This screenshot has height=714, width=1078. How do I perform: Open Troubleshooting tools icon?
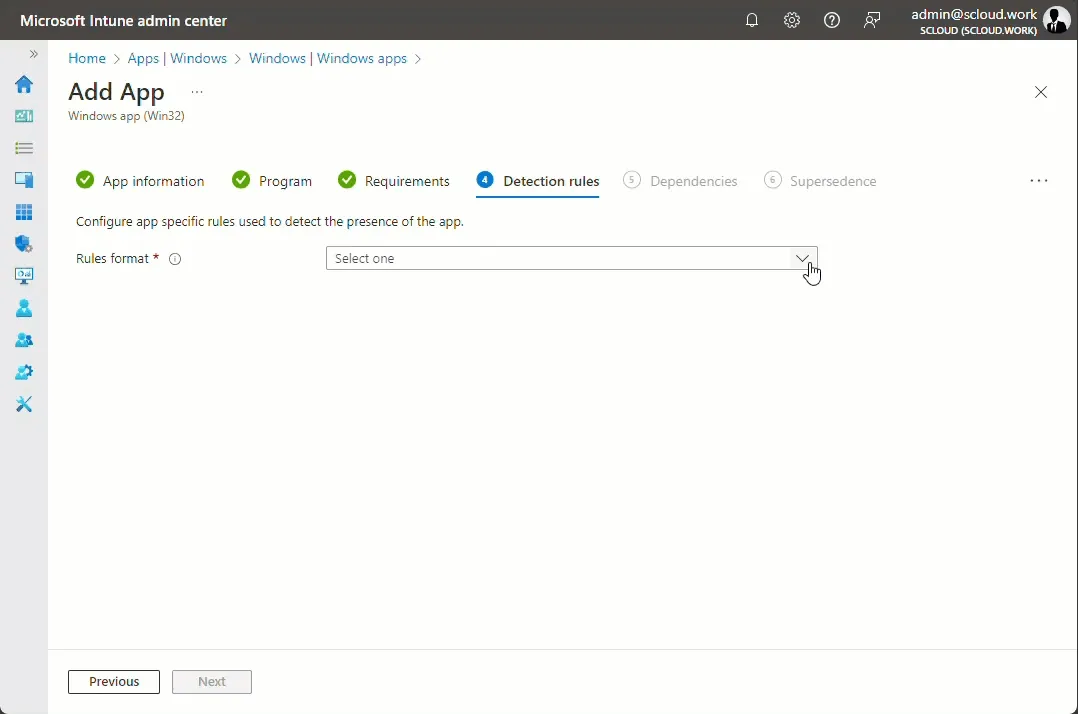(24, 404)
